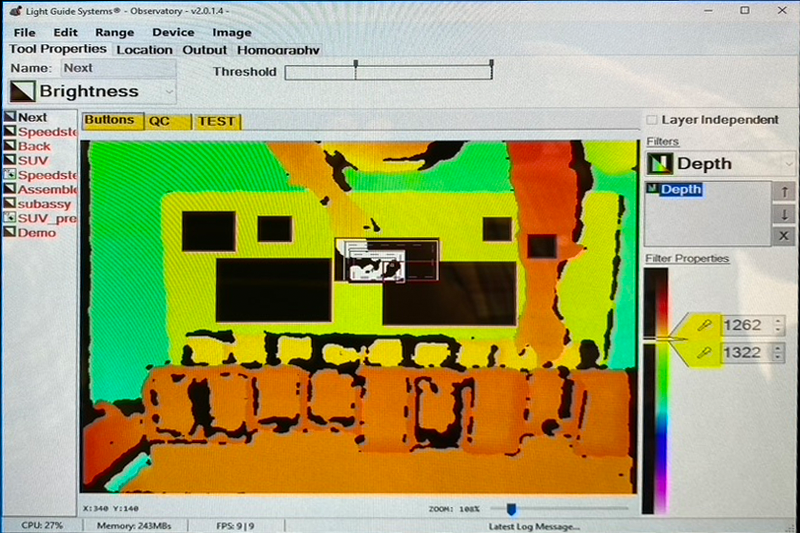This screenshot has width=800, height=533.
Task: Click the upper depth eyedropper icon
Action: (704, 326)
